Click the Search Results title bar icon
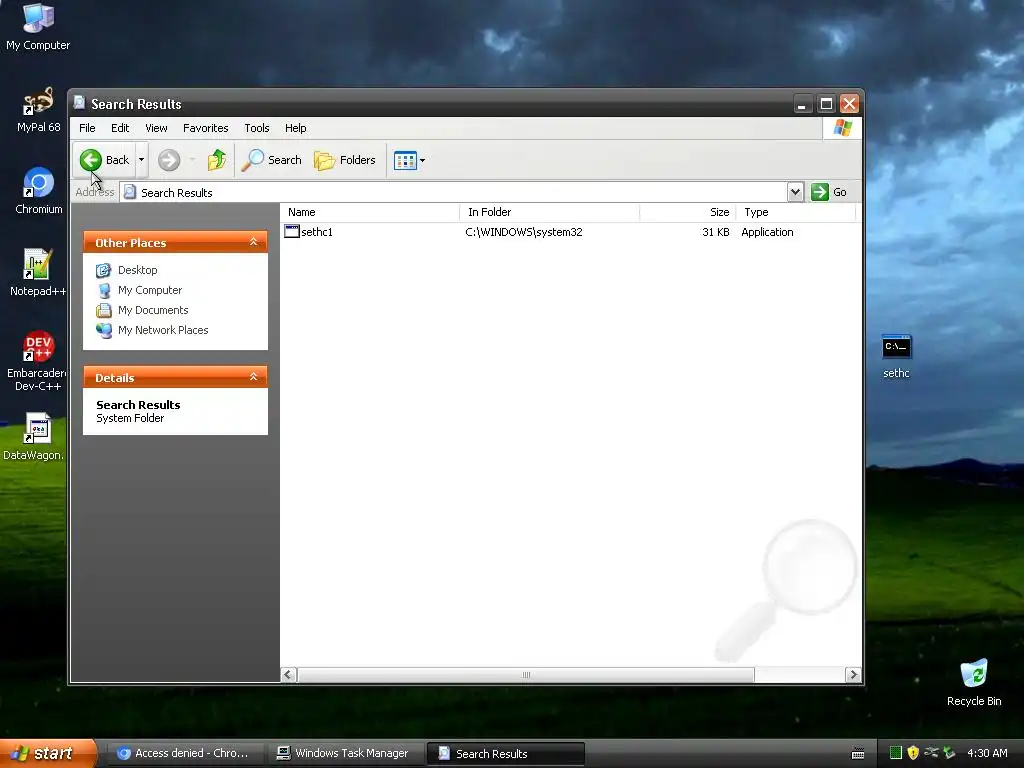The image size is (1024, 768). 80,103
